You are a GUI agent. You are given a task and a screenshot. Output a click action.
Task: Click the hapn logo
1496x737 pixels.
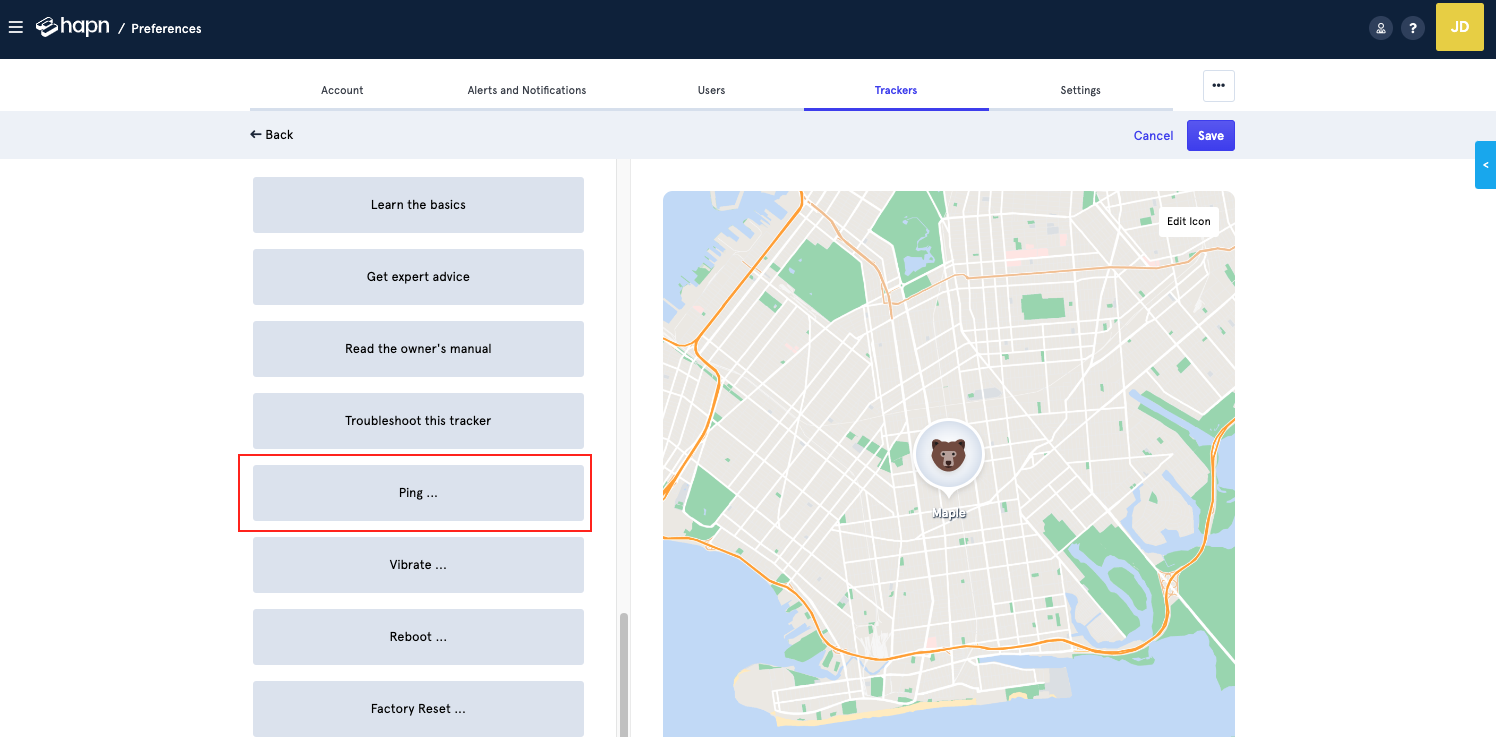pos(72,27)
